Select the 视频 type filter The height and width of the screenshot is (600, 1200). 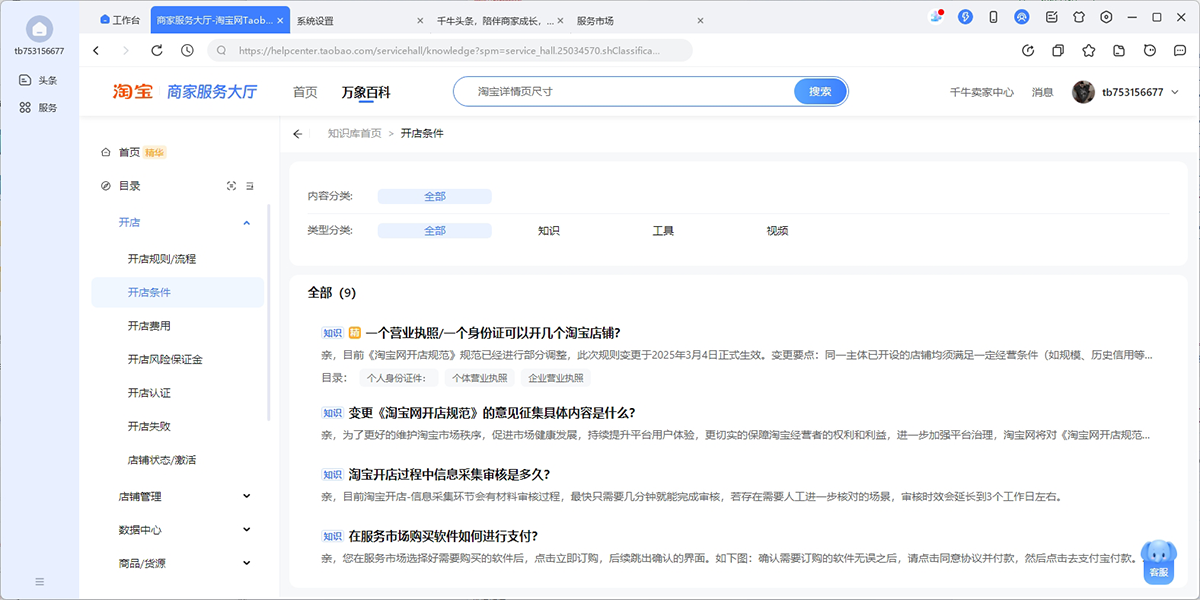coord(777,231)
